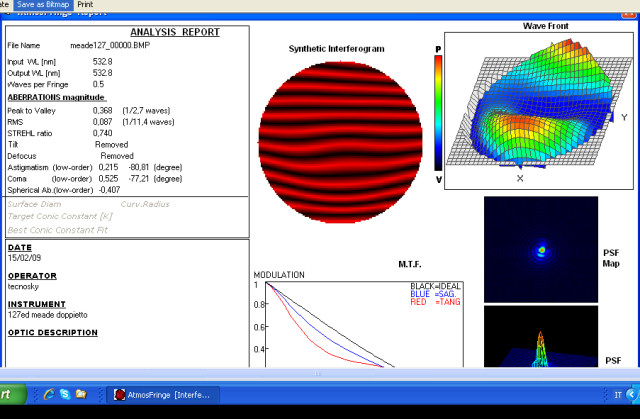Click Coma angle -77,21
The width and height of the screenshot is (640, 419).
[x=139, y=179]
